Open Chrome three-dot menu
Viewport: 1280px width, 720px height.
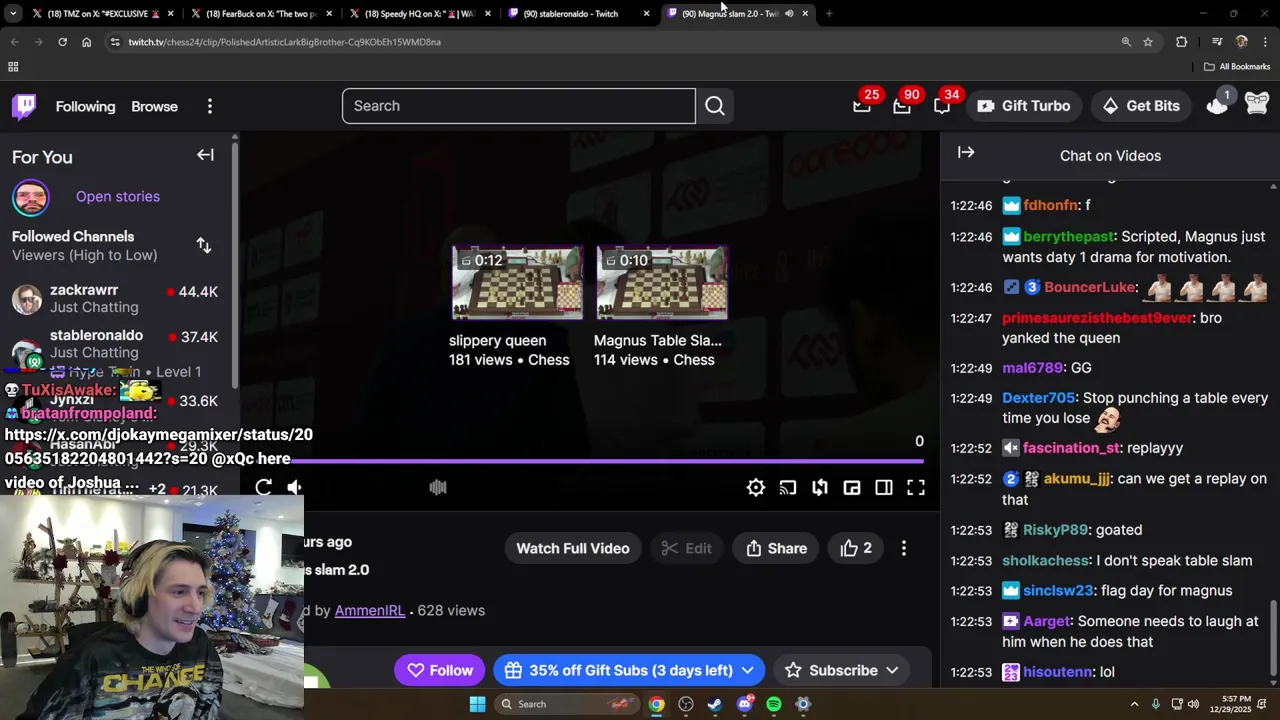pos(1266,42)
